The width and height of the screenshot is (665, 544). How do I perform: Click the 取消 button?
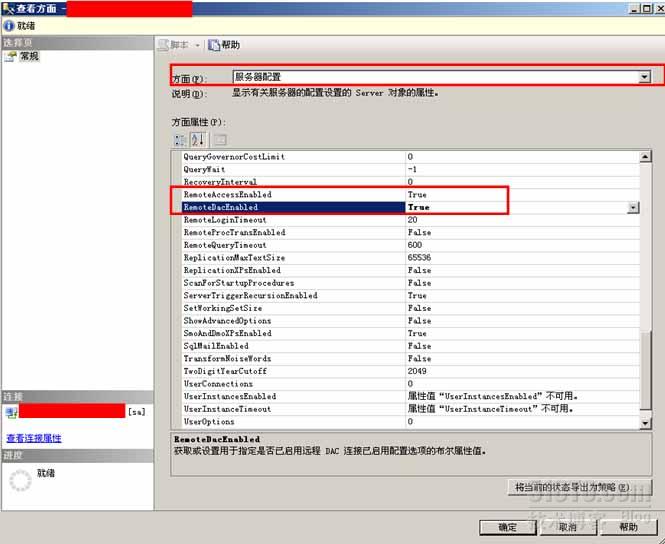click(567, 527)
